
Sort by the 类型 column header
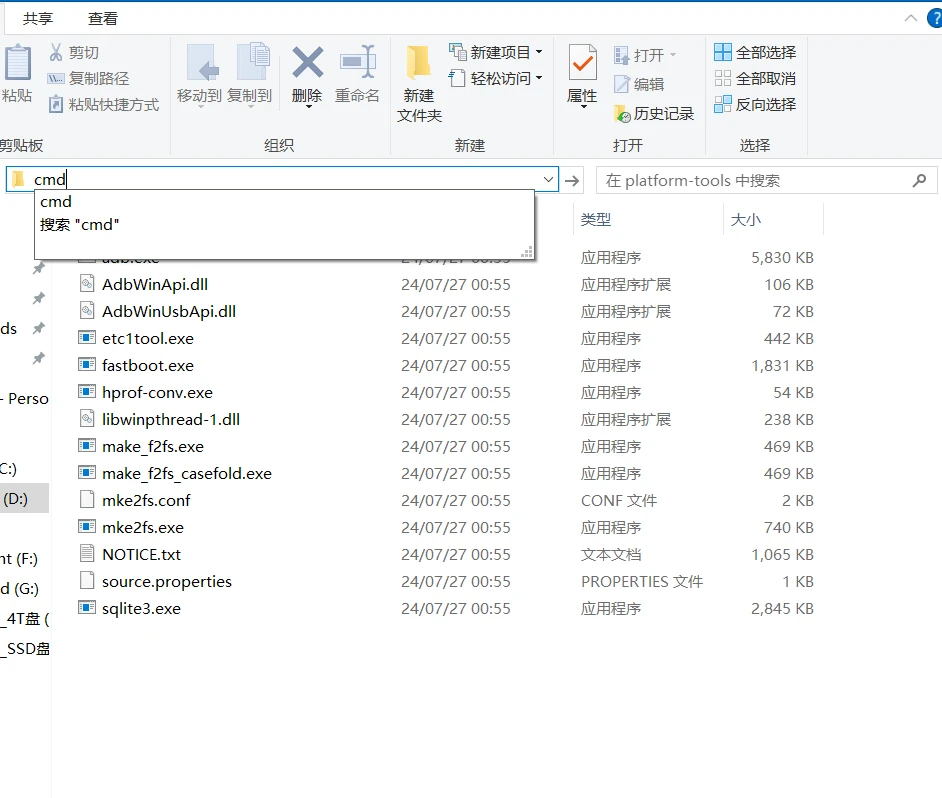(649, 219)
